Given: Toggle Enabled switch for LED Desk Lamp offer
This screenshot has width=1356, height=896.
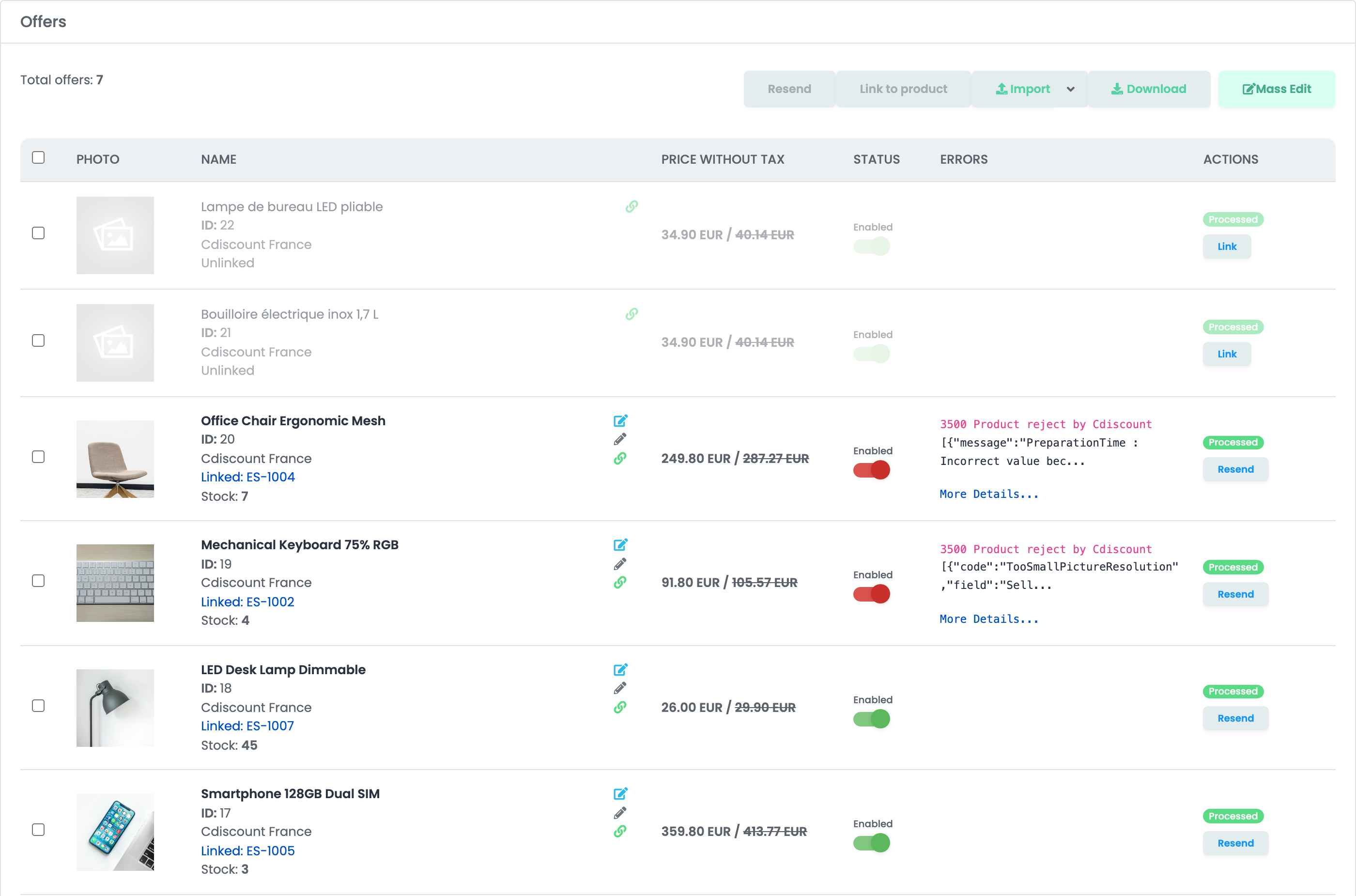Looking at the screenshot, I should pos(871,719).
